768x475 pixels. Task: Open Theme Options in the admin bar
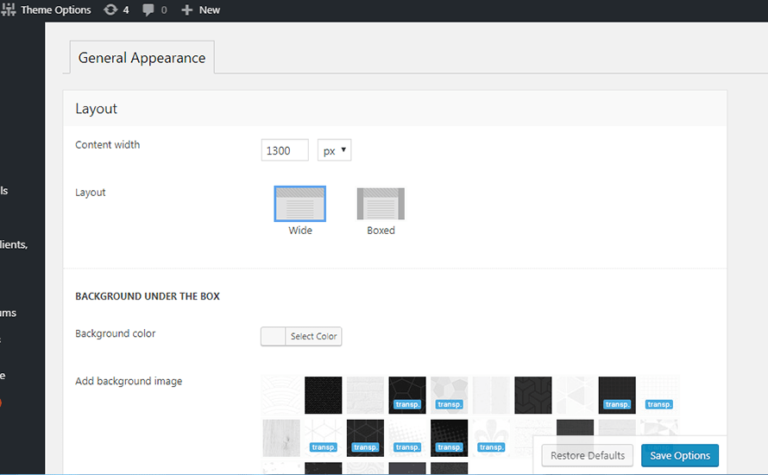pos(56,10)
